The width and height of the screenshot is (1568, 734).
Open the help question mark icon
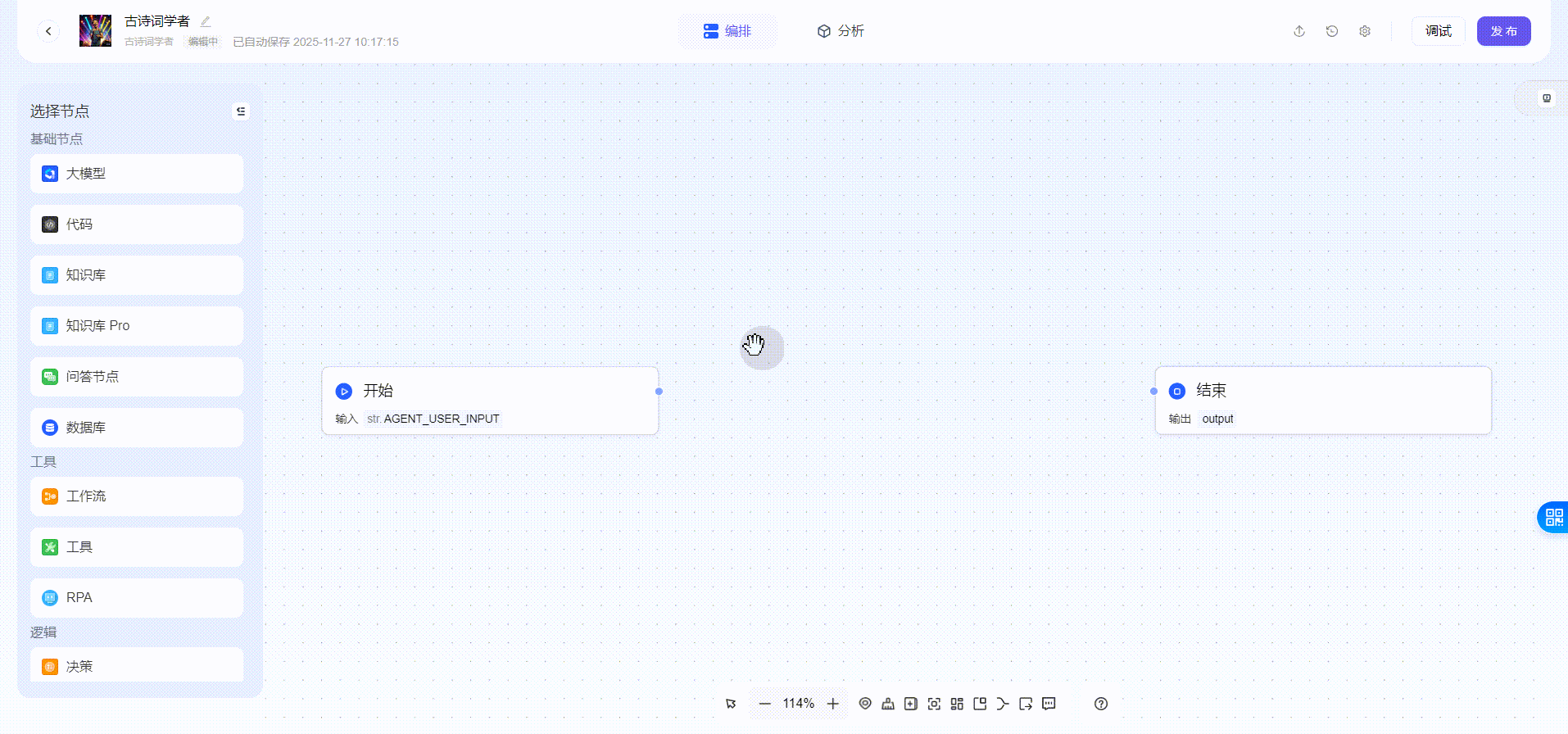1101,704
